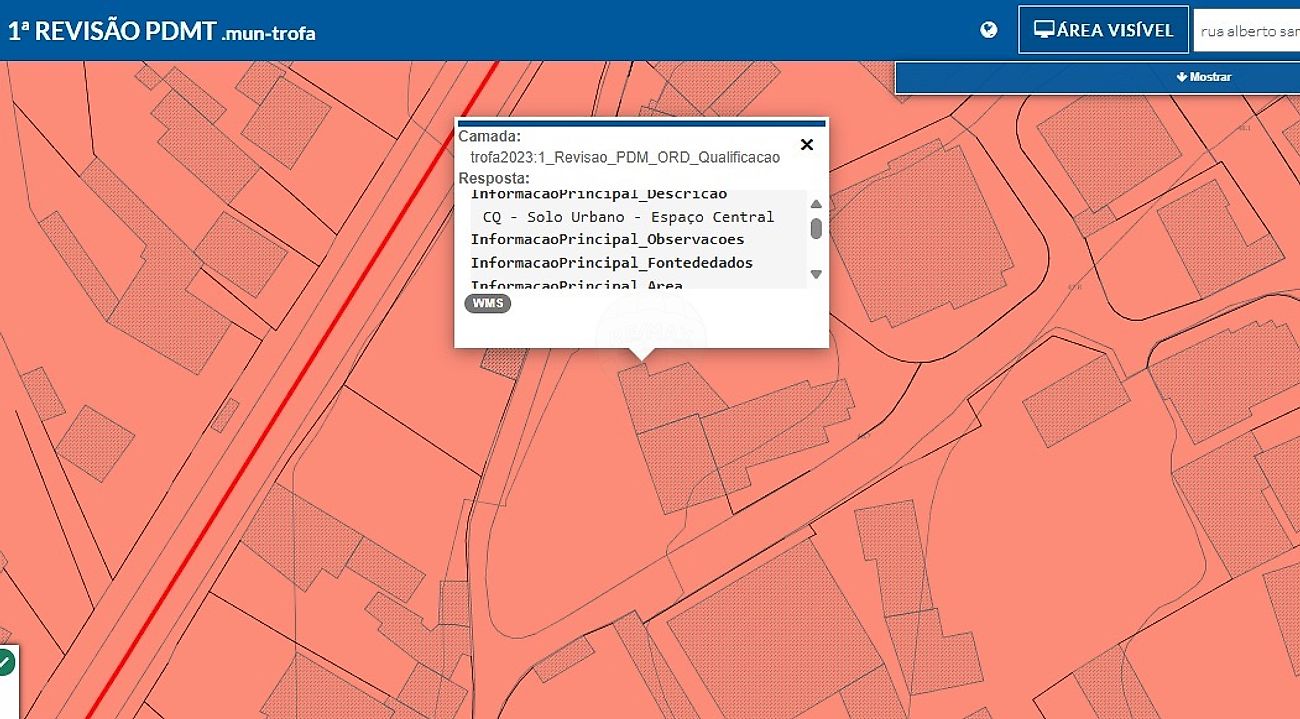Viewport: 1300px width, 719px height.
Task: Click the WMS badge in popup
Action: click(x=487, y=303)
